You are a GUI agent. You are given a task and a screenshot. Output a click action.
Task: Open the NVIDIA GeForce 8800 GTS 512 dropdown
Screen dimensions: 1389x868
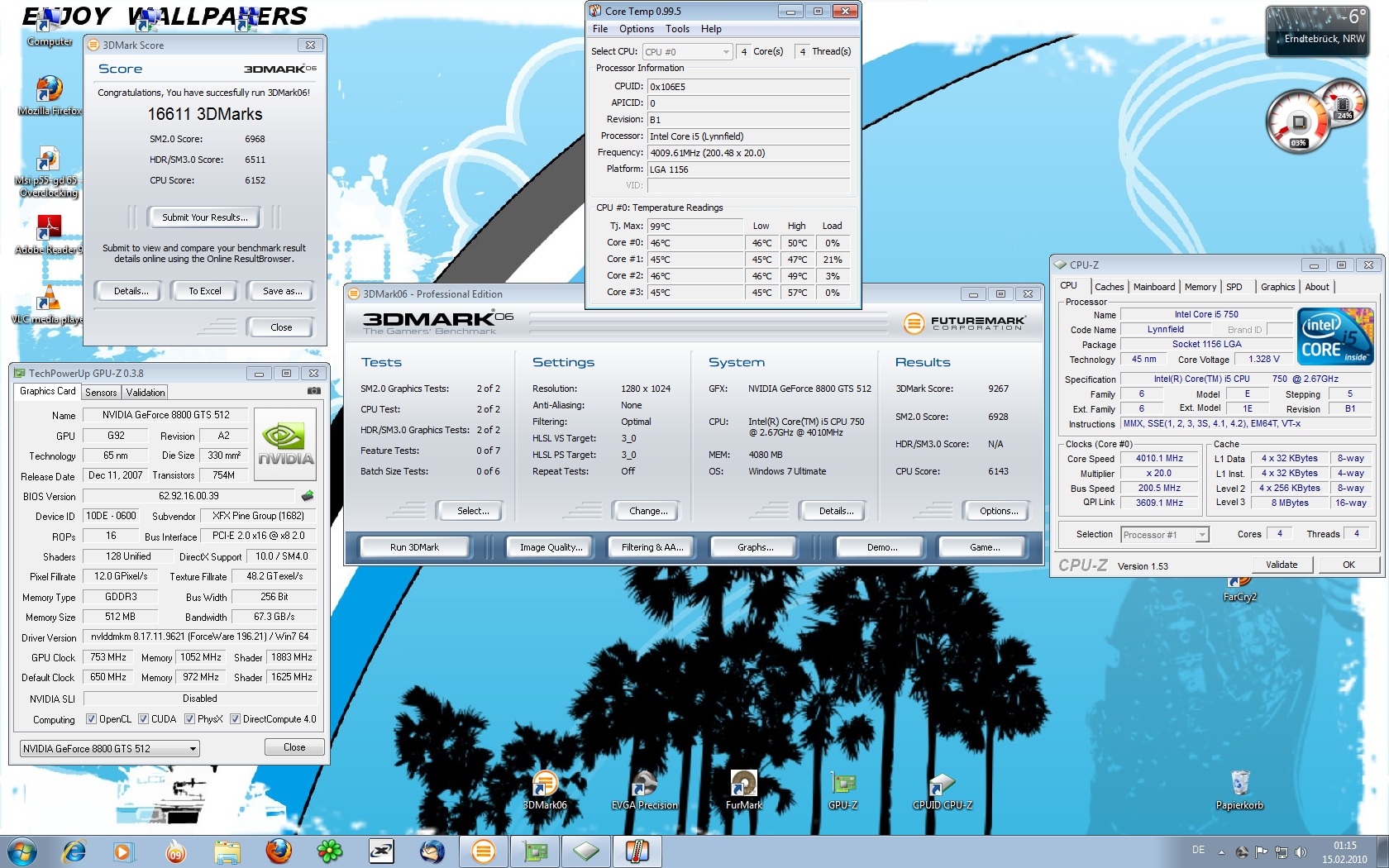click(x=109, y=749)
